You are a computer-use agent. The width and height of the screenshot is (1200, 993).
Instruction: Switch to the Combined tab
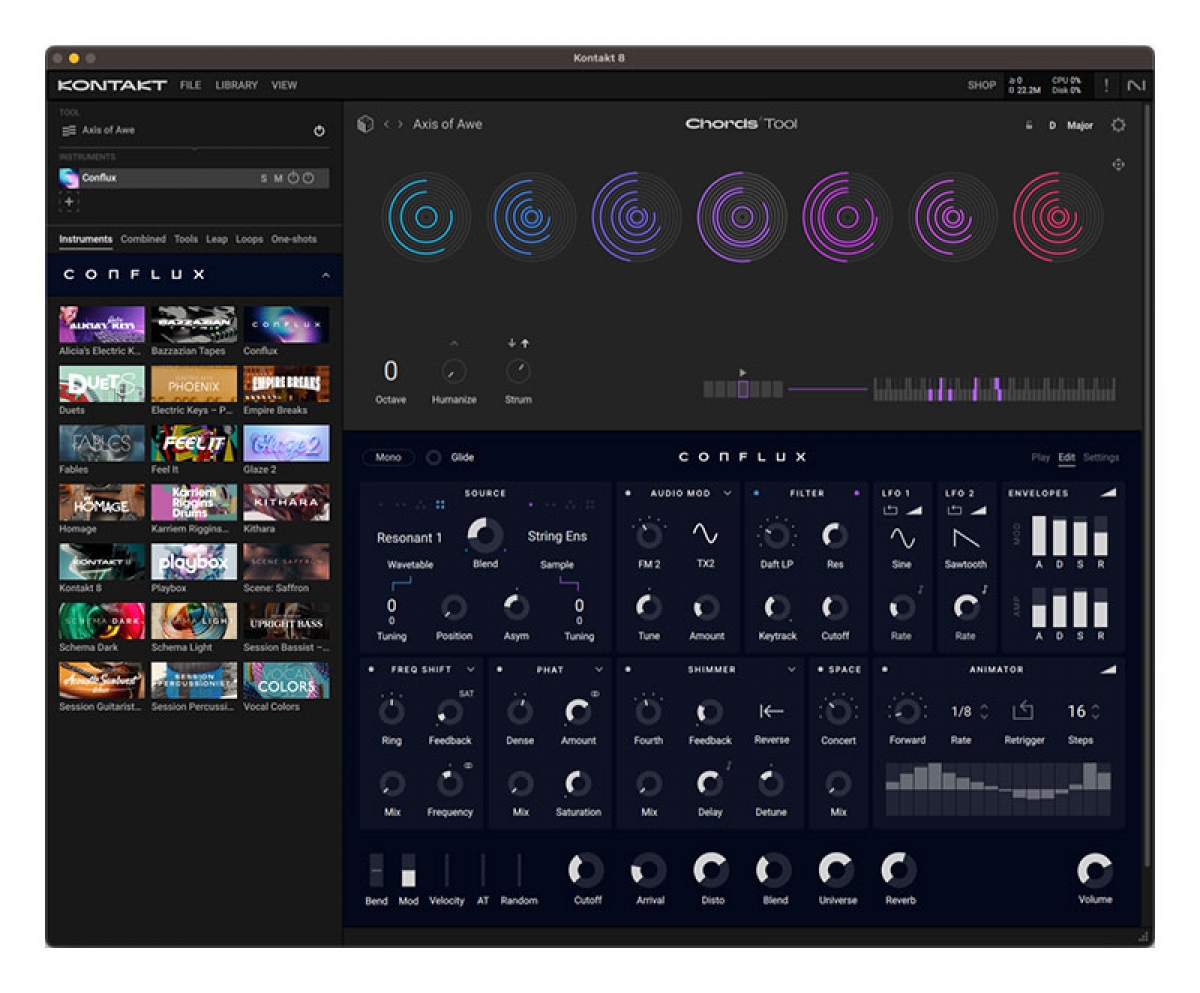point(143,239)
